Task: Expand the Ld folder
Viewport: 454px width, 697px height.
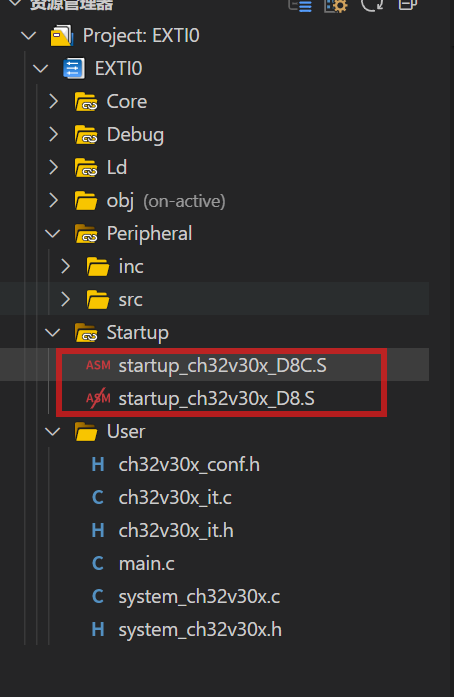Action: (53, 168)
